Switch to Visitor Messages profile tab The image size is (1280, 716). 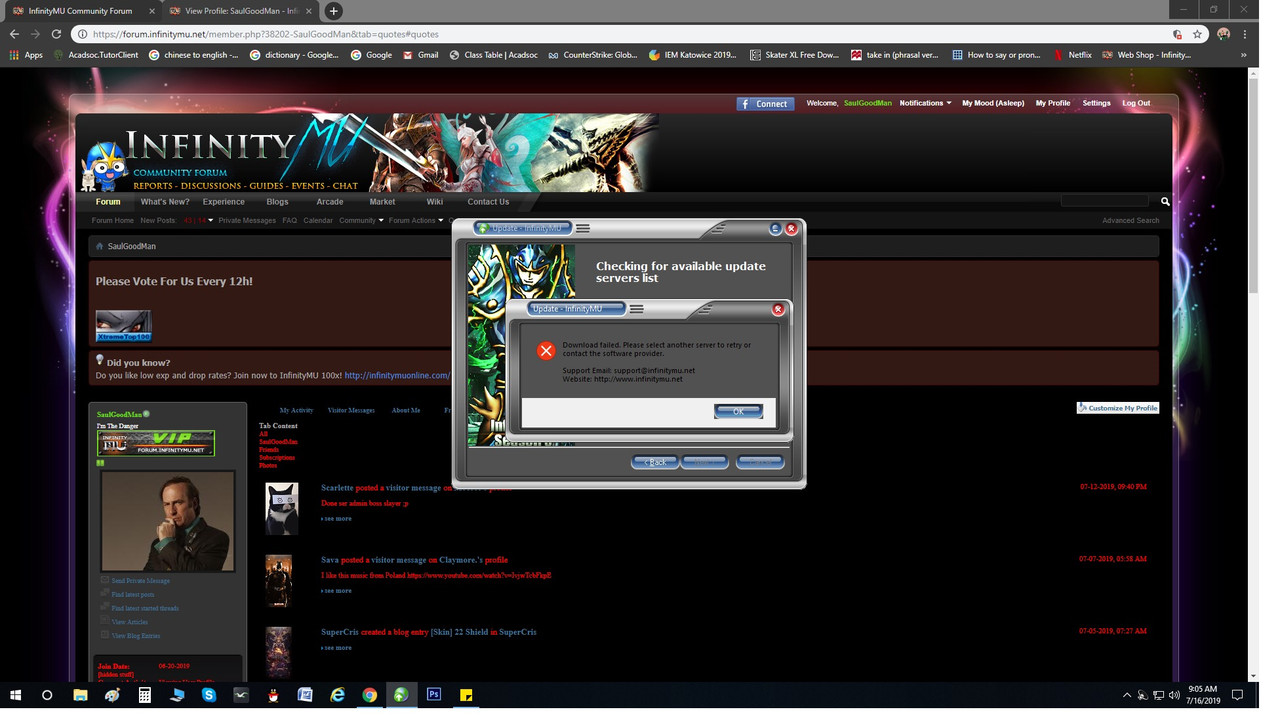(x=351, y=410)
